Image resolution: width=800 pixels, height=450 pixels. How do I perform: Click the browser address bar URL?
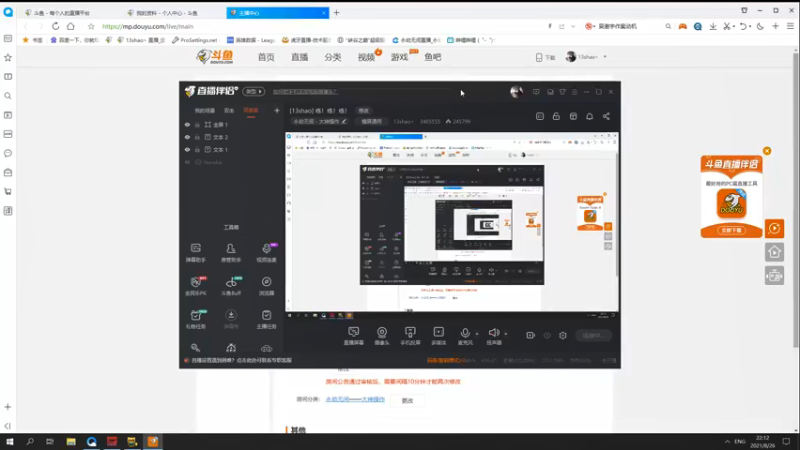click(x=147, y=27)
